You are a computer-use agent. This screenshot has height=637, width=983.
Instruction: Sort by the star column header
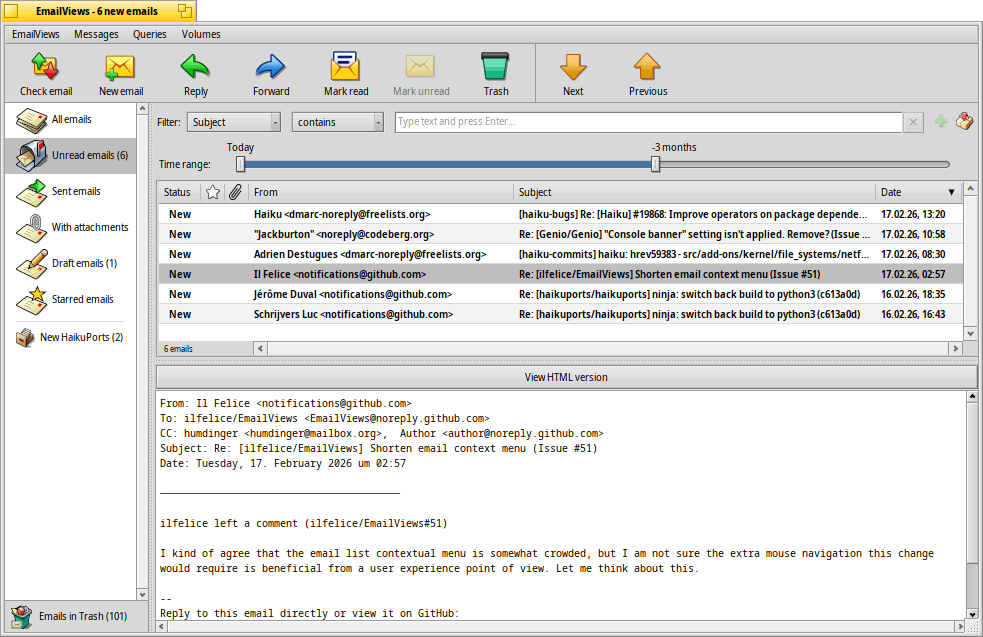213,192
